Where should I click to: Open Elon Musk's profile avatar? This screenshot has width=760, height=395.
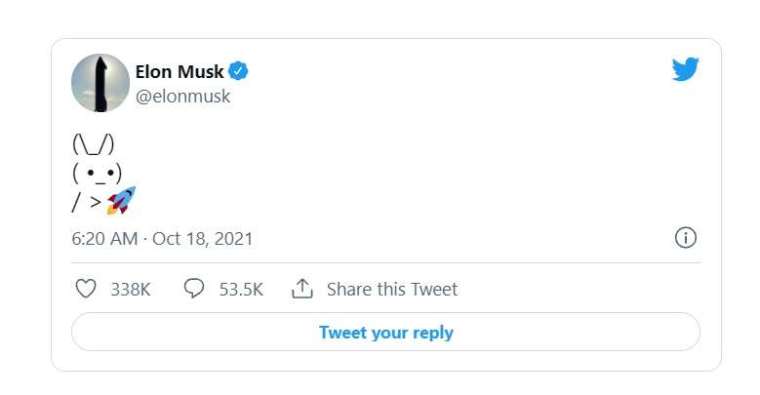[100, 83]
